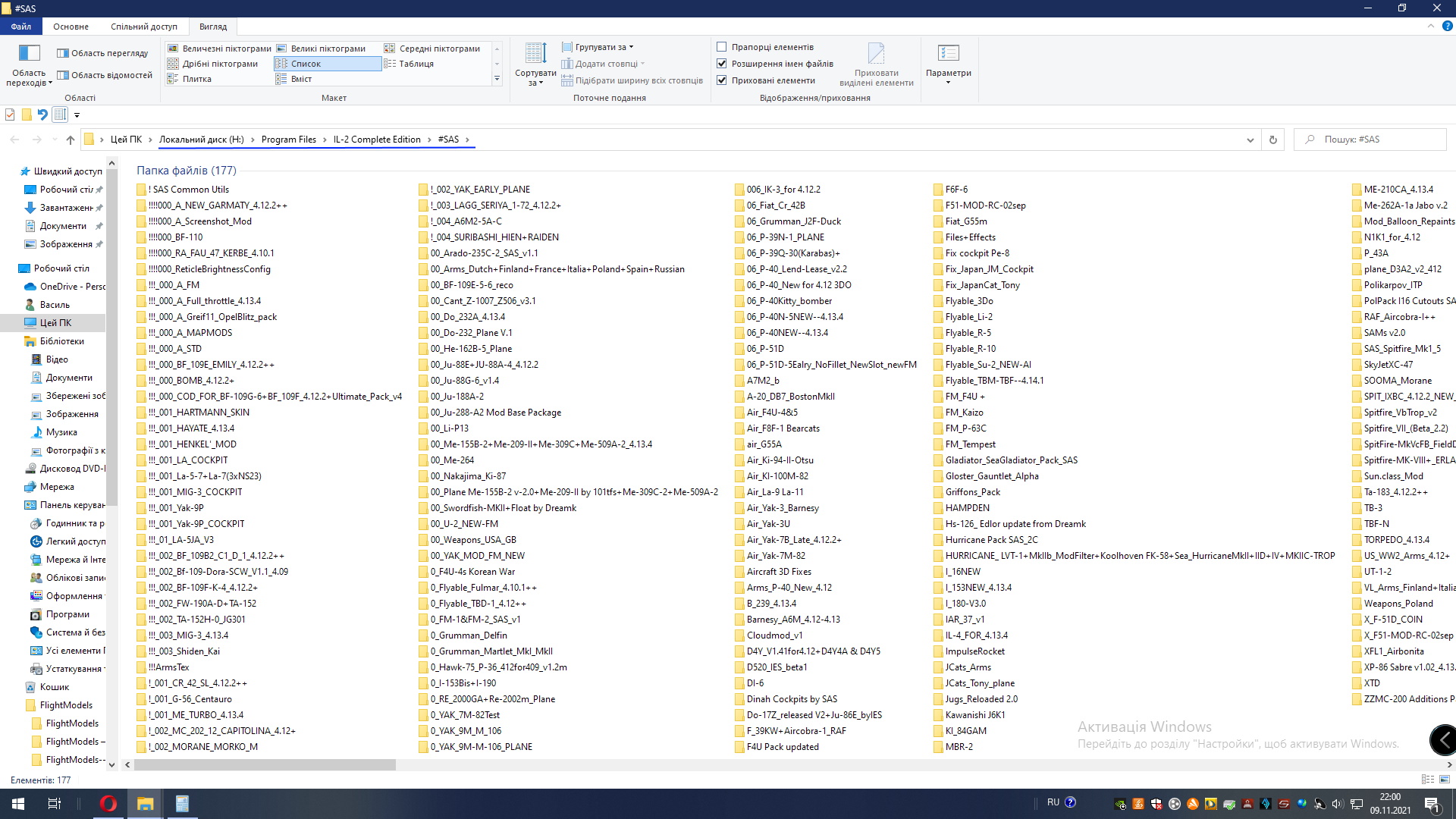Viewport: 1456px width, 819px height.
Task: Click the address bar refresh icon
Action: coord(1273,140)
